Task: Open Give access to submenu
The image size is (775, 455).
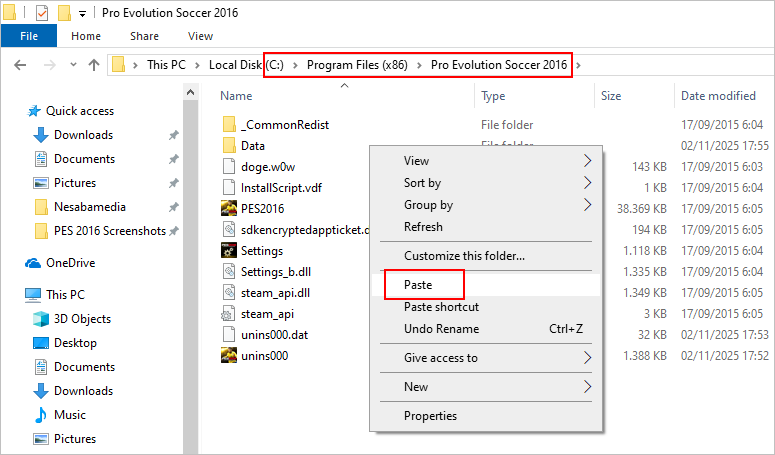Action: 486,358
